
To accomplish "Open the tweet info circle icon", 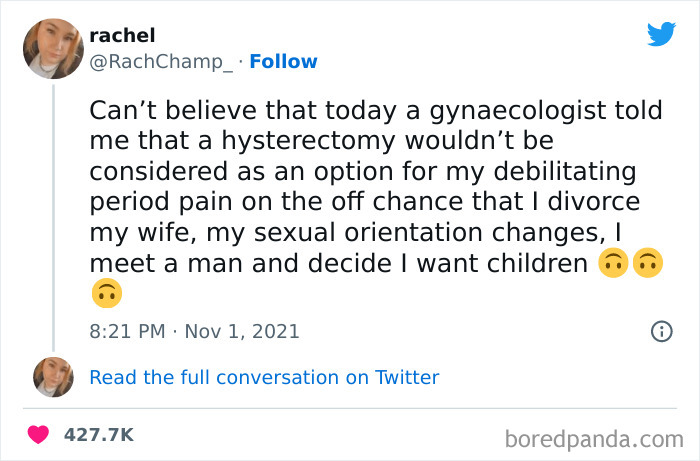I will click(661, 331).
